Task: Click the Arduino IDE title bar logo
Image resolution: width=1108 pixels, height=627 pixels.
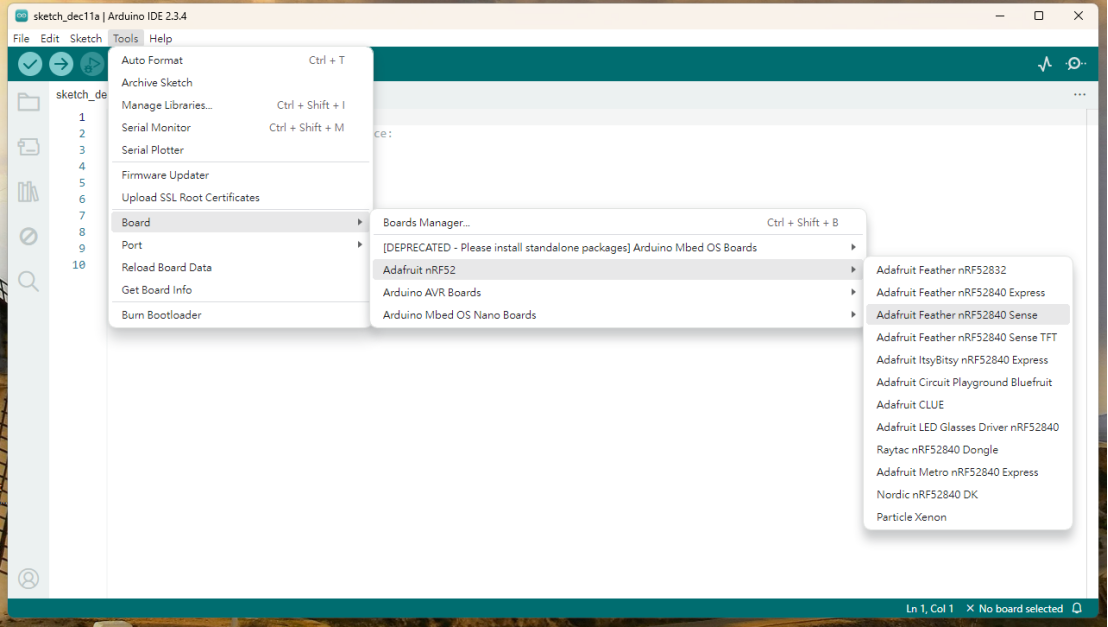Action: [21, 16]
